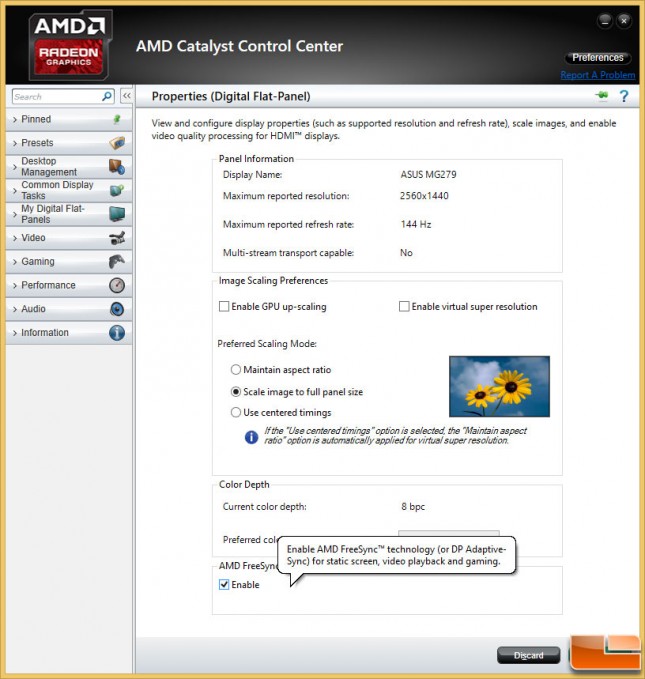Click the ASUS MG279 display name value
Screen dimensions: 645x679
(428, 175)
